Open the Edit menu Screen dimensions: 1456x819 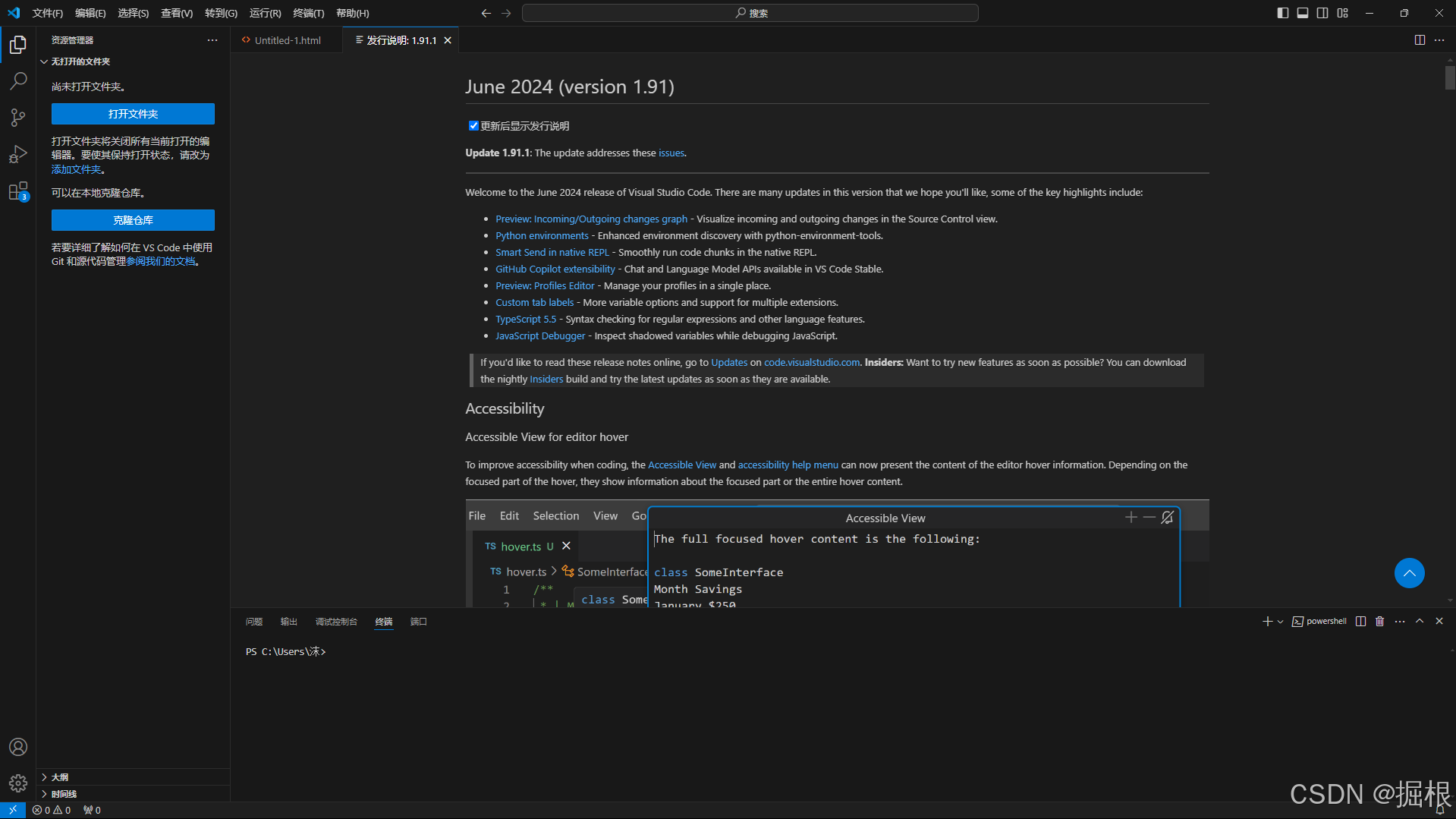point(90,13)
